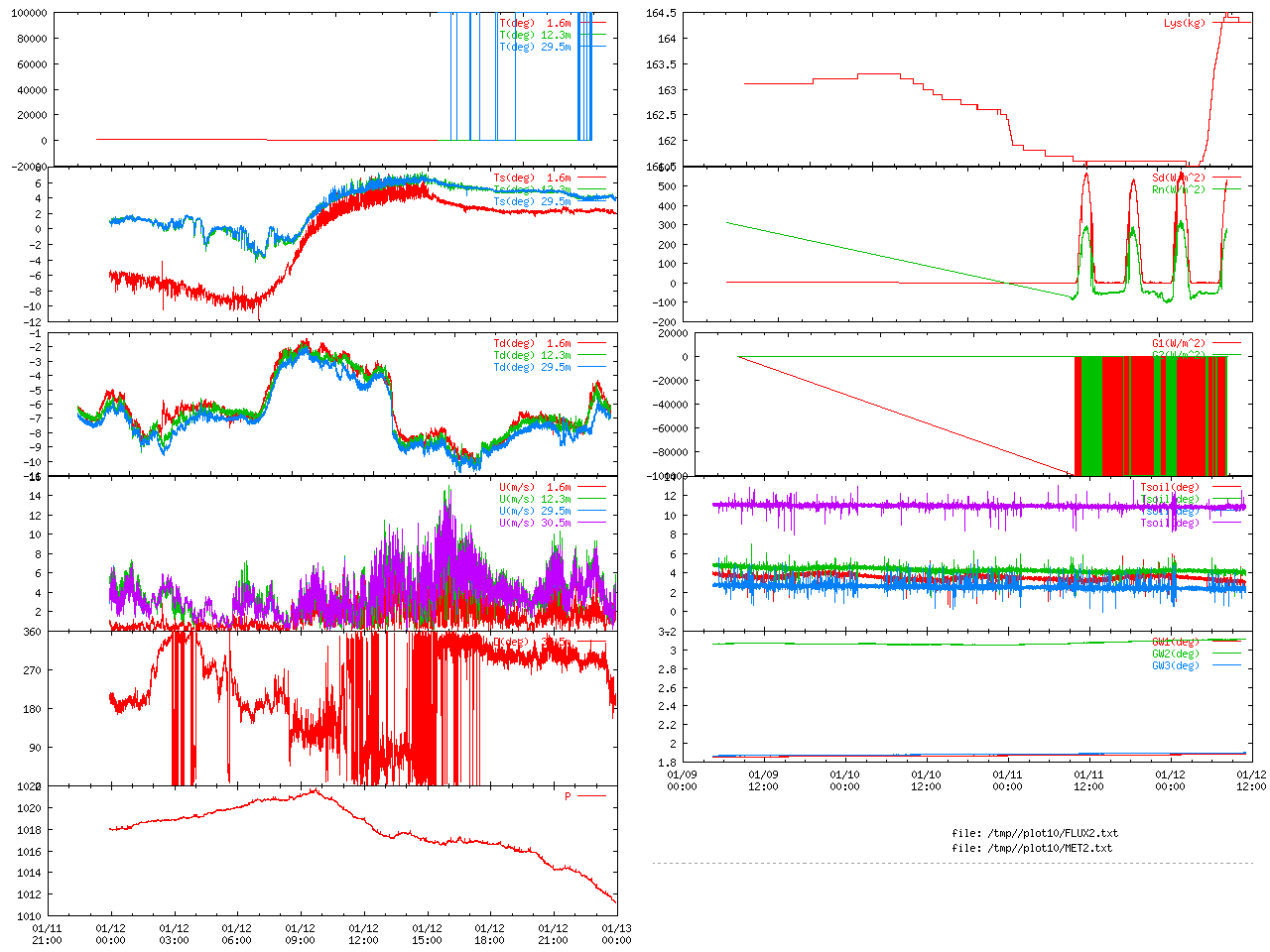This screenshot has height=952, width=1270.
Task: Click the Ts(deg) 1.6m legend entry
Action: click(x=533, y=178)
